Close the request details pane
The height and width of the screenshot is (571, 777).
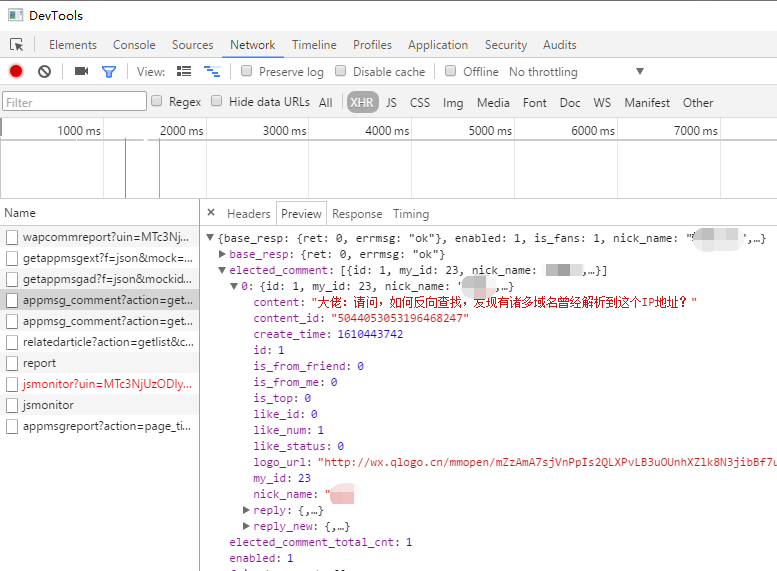(211, 213)
